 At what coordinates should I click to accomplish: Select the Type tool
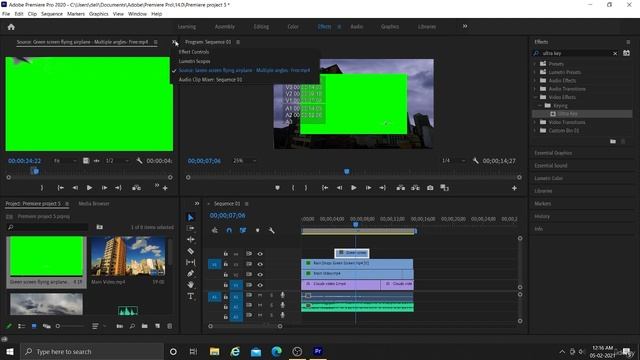click(x=191, y=296)
